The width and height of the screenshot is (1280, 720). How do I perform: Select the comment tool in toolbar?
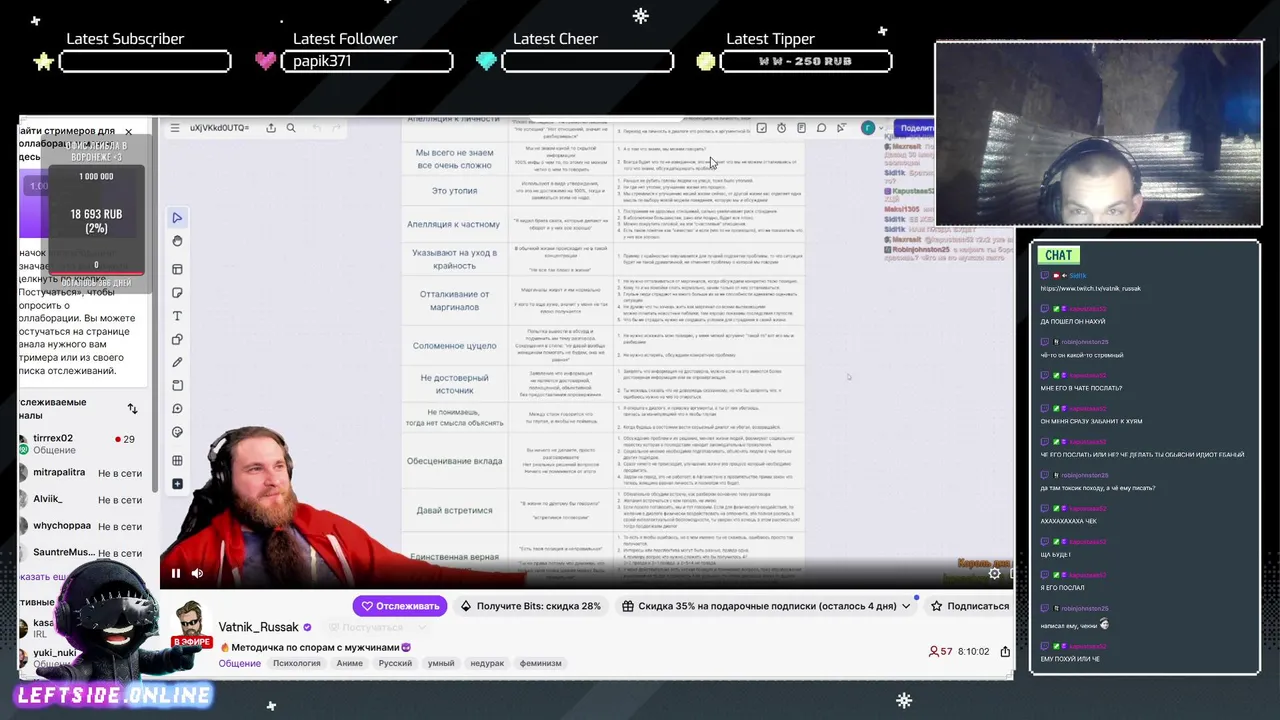(x=177, y=409)
